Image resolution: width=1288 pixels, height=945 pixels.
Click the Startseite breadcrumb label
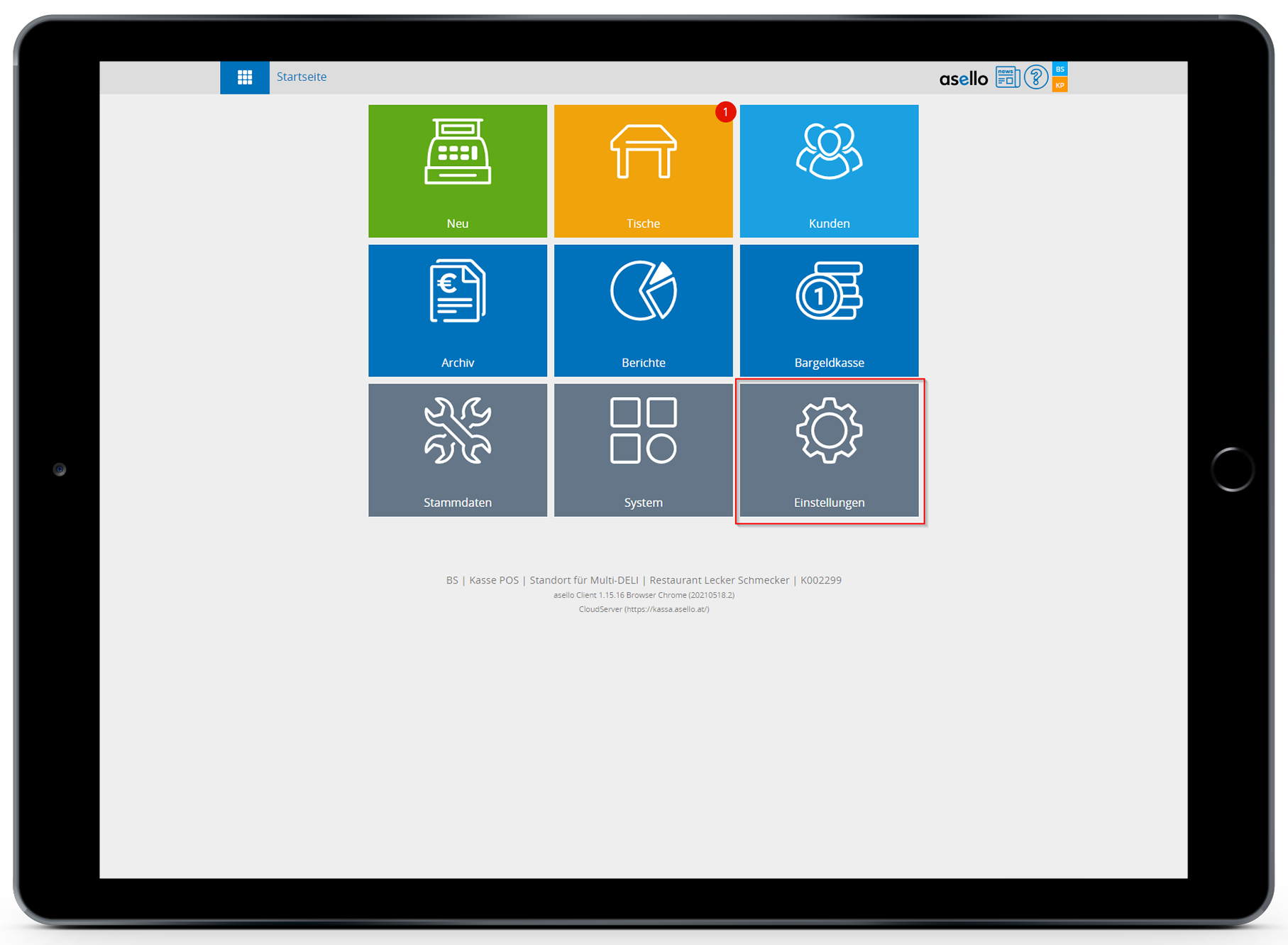point(302,77)
